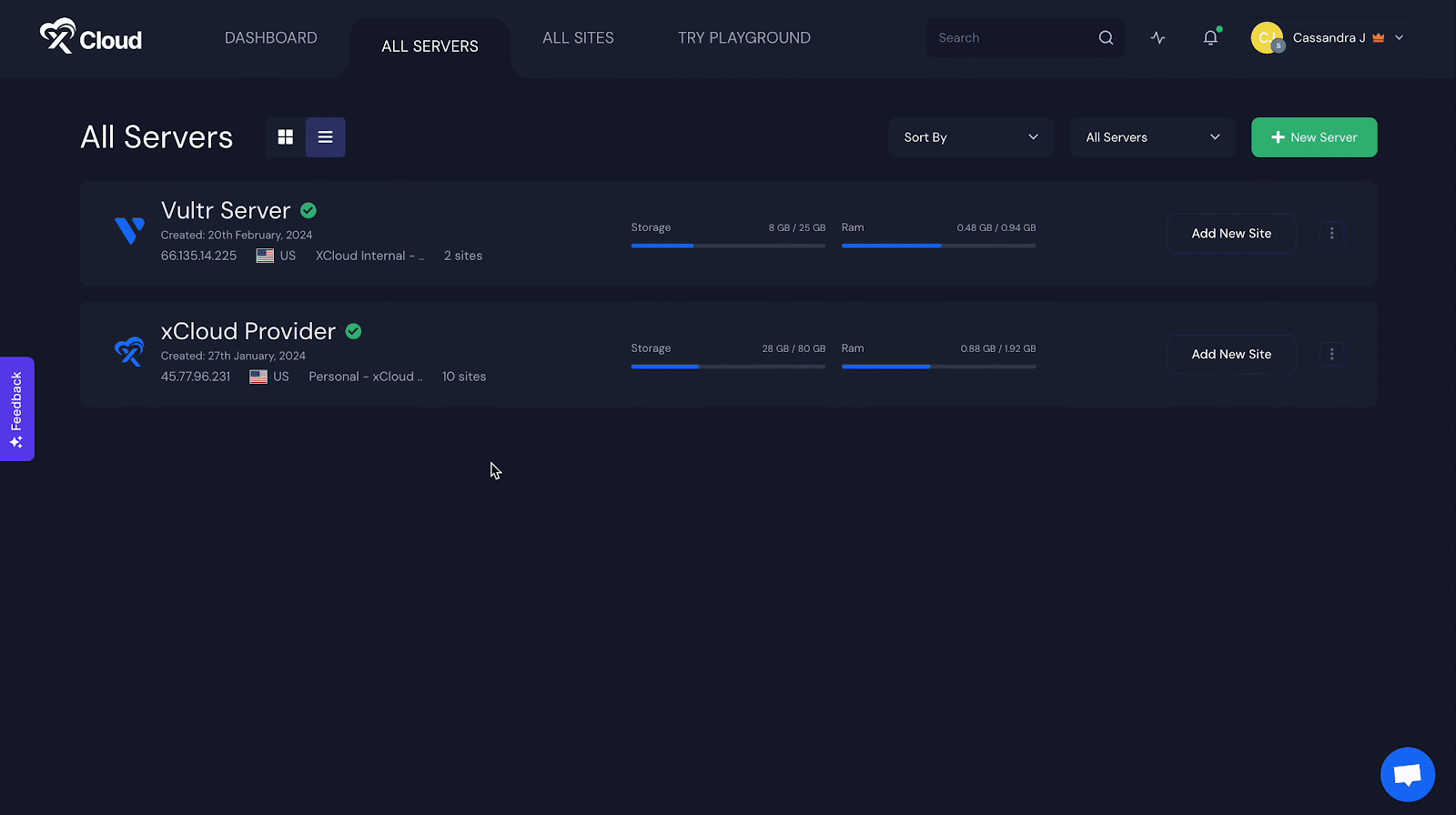Open the Cassandra J account menu
The height and width of the screenshot is (815, 1456).
click(1329, 38)
